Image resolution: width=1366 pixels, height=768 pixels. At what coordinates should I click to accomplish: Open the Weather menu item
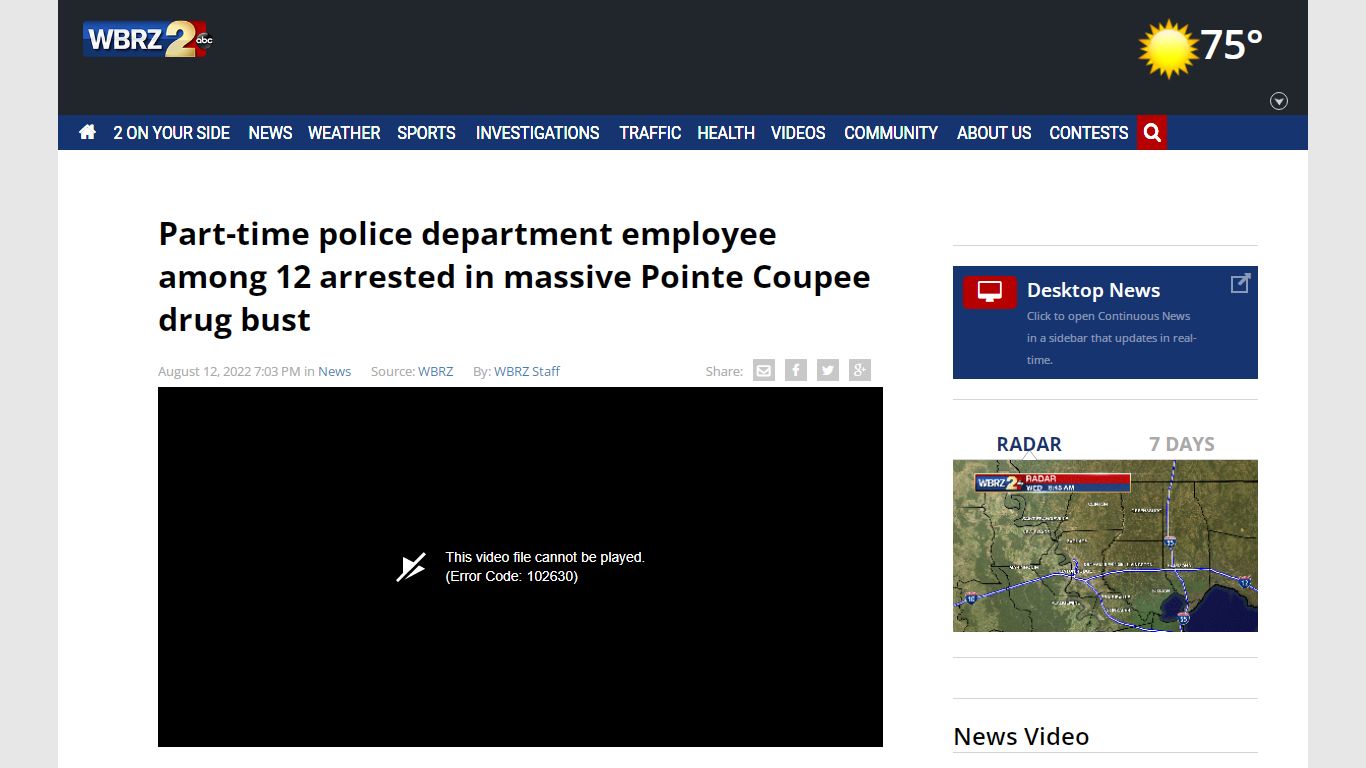344,132
